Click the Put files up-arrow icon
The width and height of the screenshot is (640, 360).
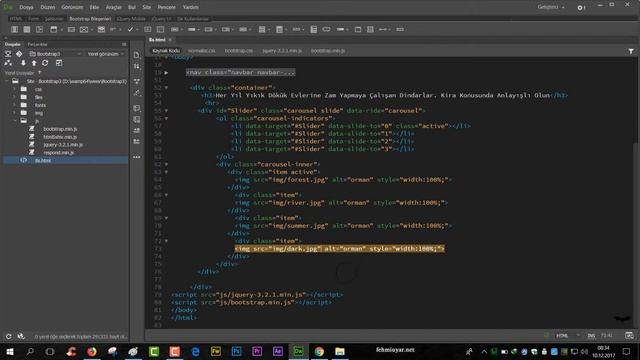tap(34, 63)
